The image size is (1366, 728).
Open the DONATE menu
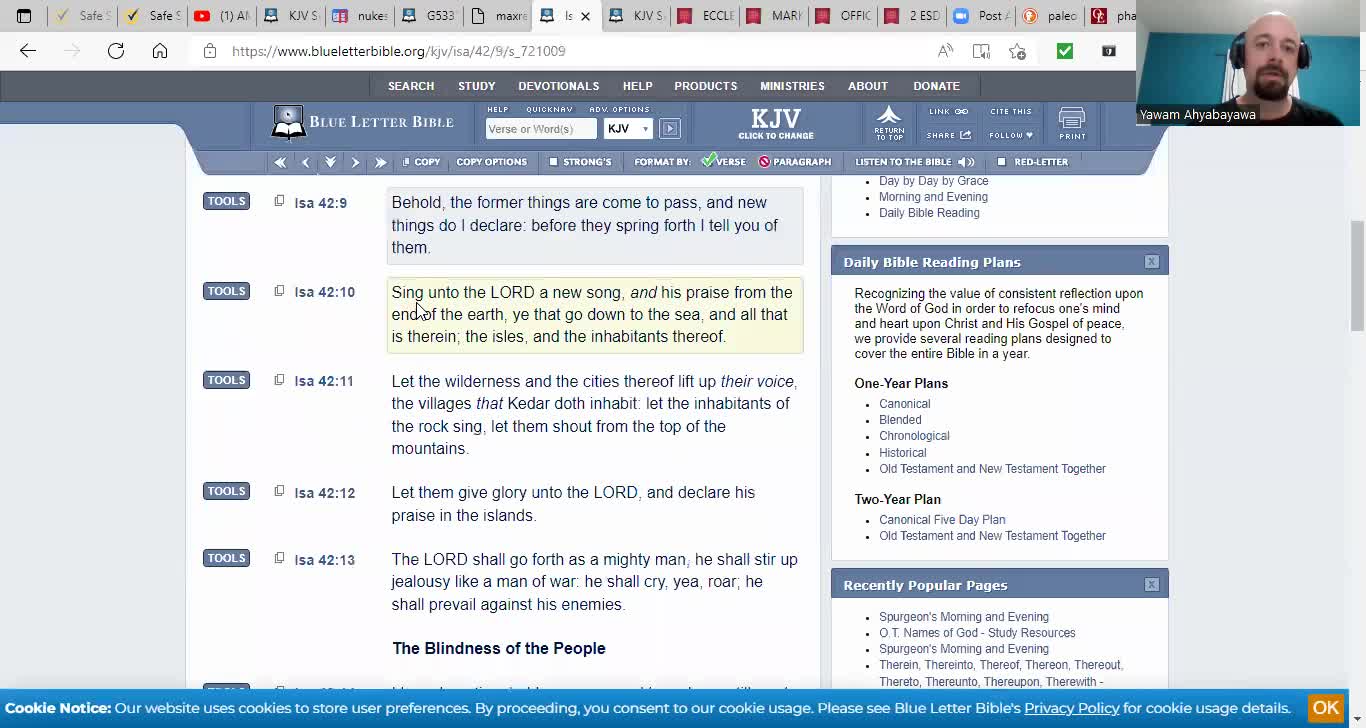pos(936,86)
